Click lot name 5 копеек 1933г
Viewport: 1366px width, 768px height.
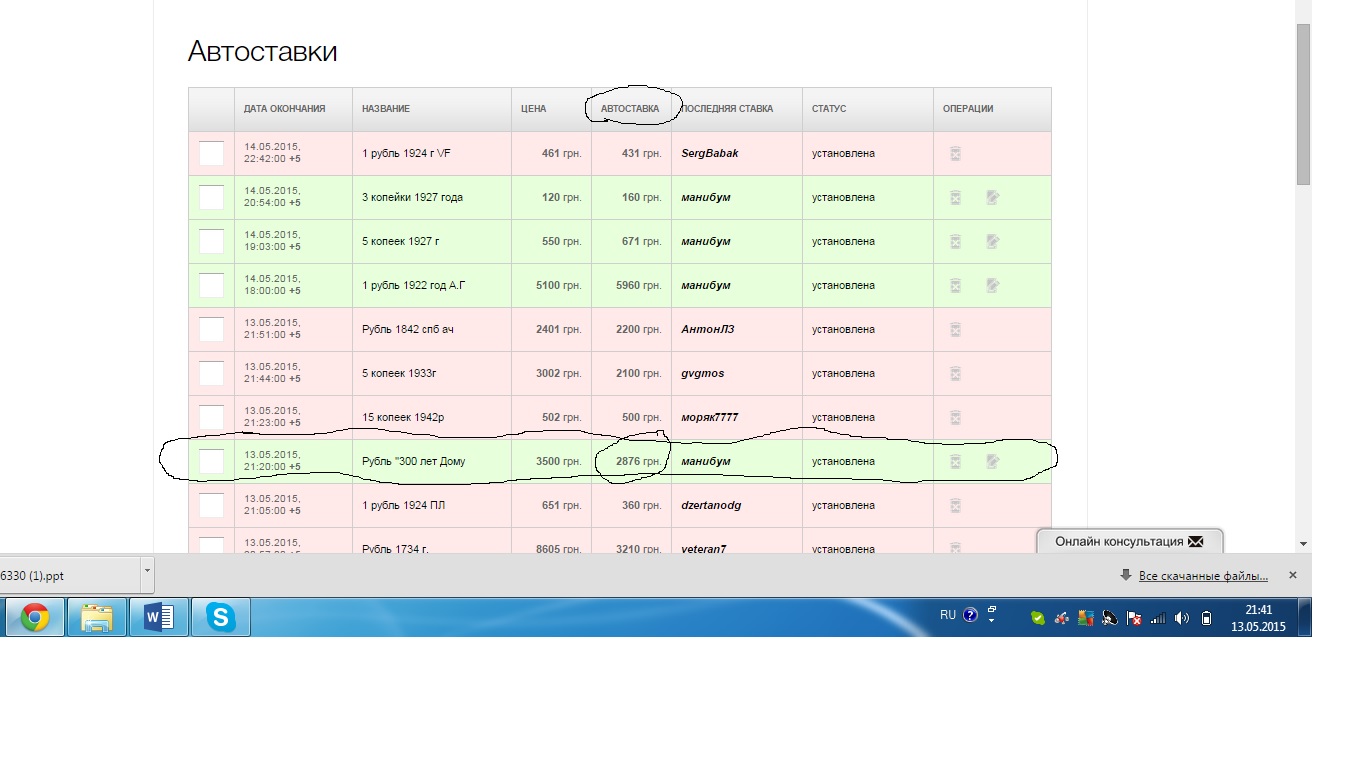pos(400,374)
